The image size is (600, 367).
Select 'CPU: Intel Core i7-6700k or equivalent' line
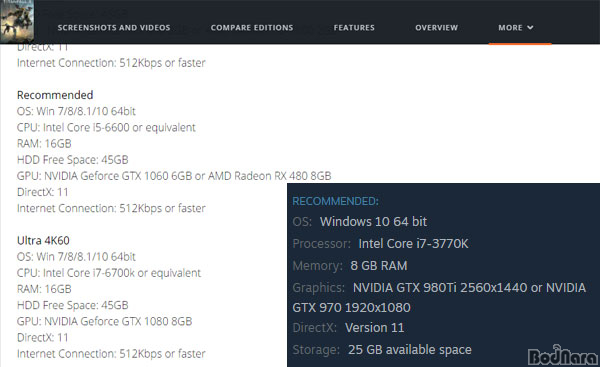pyautogui.click(x=109, y=273)
